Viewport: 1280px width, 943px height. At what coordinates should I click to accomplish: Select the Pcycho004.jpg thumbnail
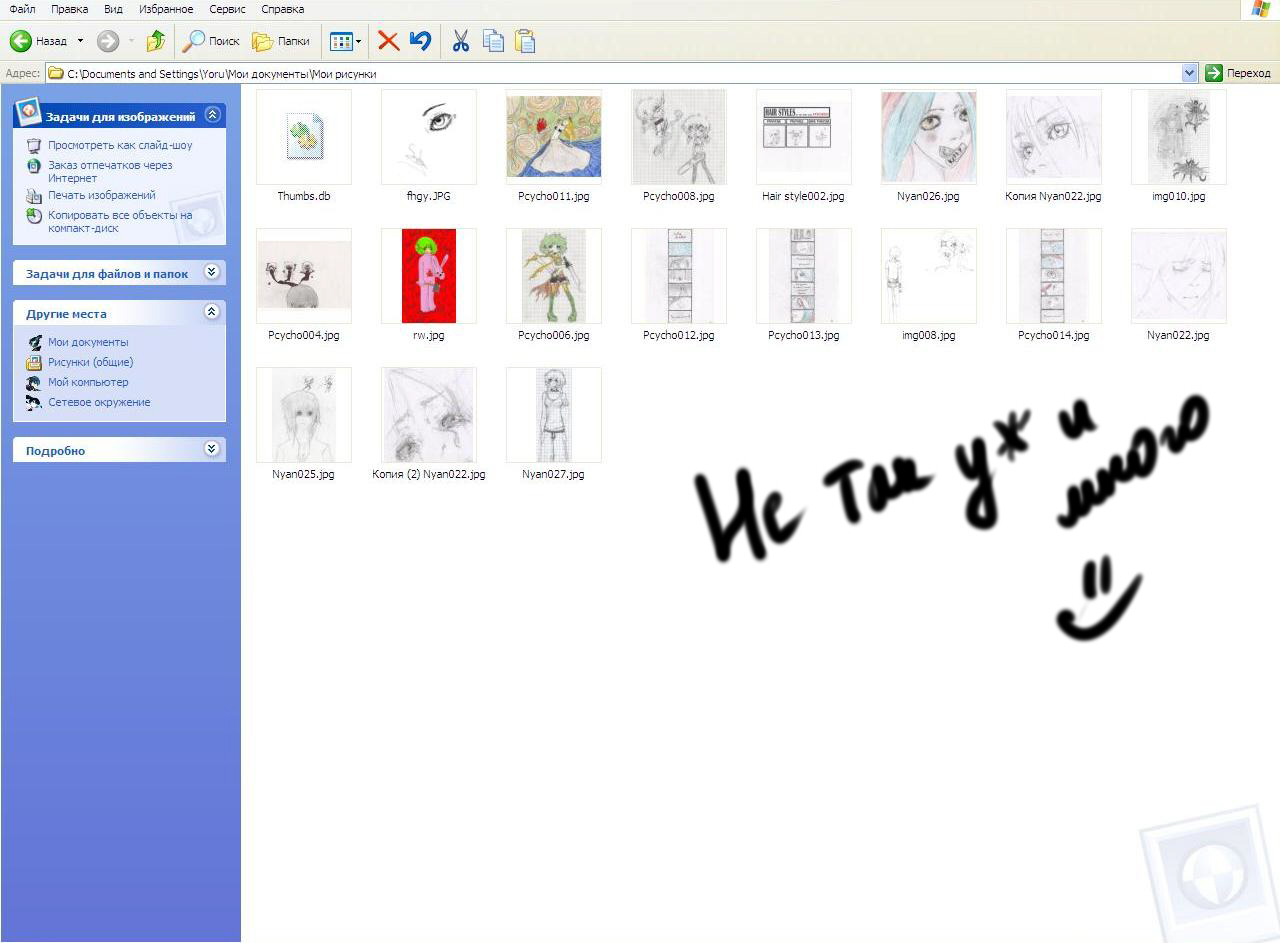(304, 276)
